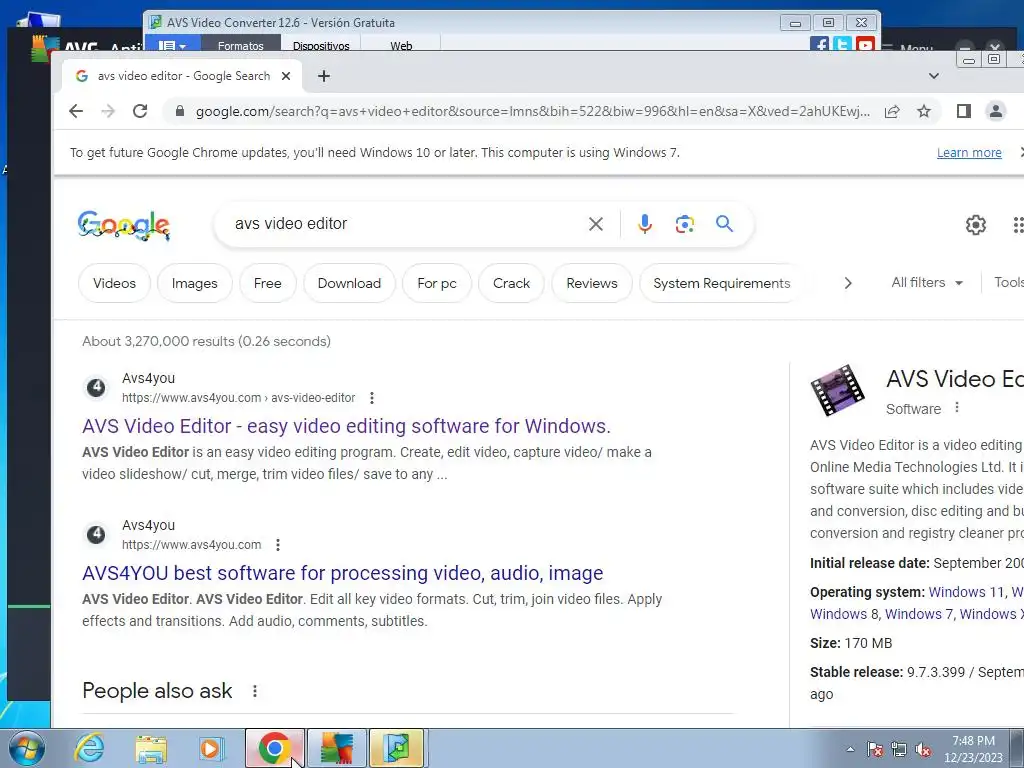Viewport: 1024px width, 768px height.
Task: Open the Windows Start menu
Action: [28, 749]
